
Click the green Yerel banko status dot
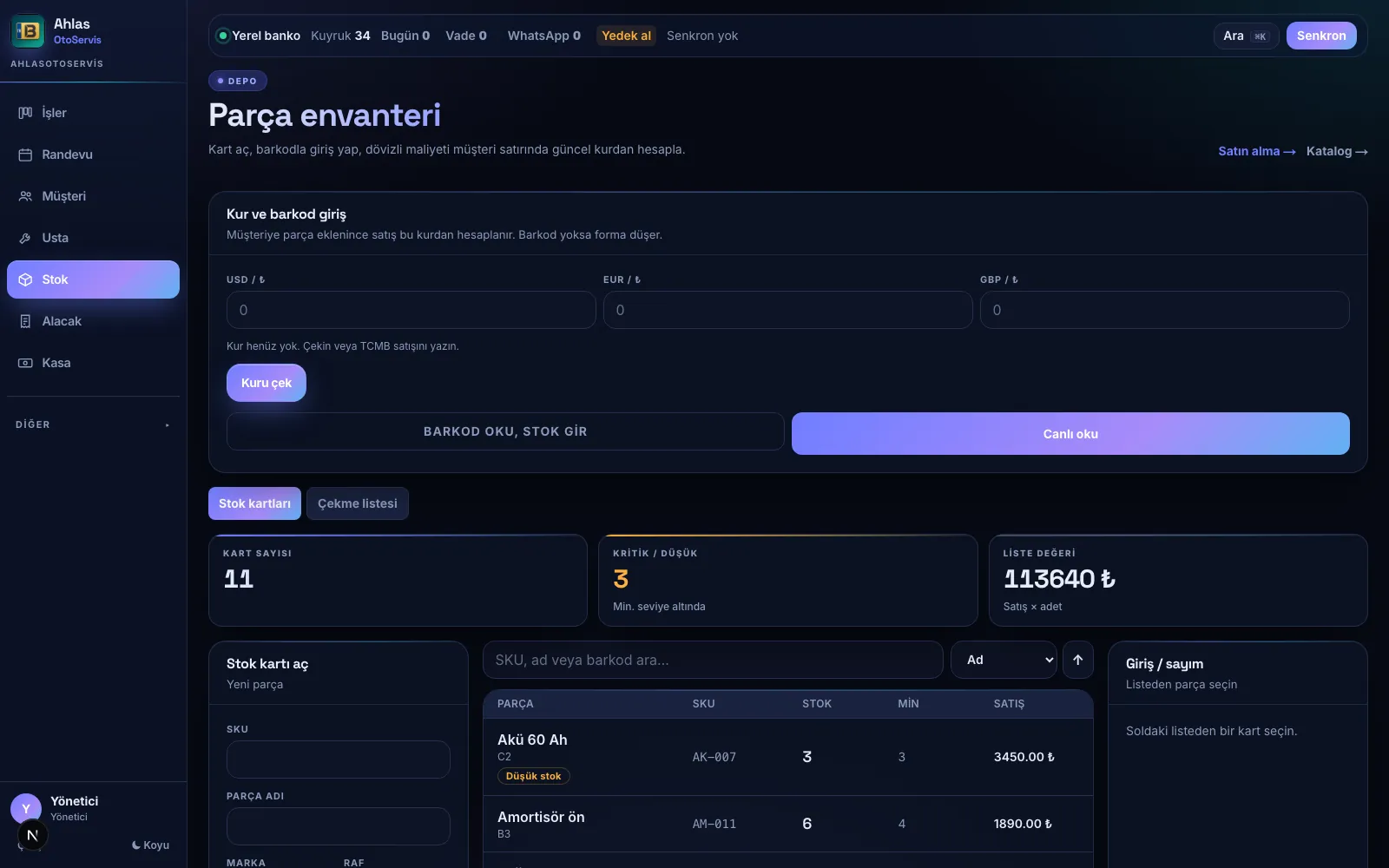click(223, 36)
